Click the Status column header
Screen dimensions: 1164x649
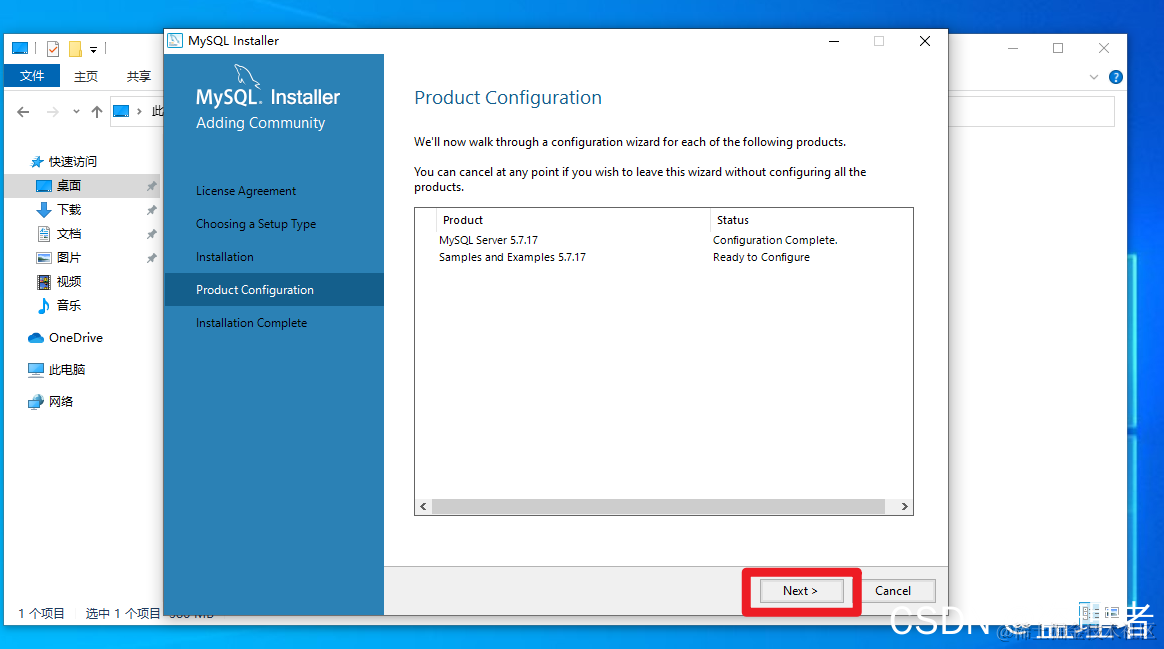click(733, 220)
